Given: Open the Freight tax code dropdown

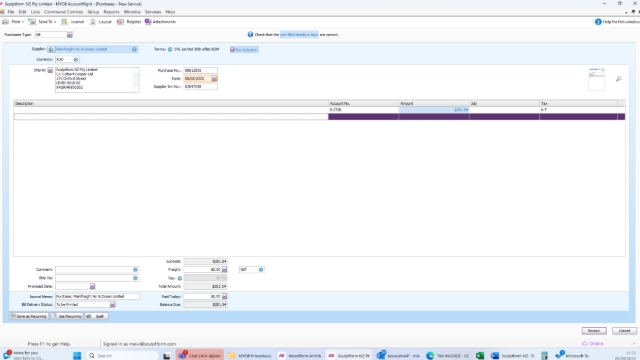Looking at the screenshot, I should tap(261, 269).
